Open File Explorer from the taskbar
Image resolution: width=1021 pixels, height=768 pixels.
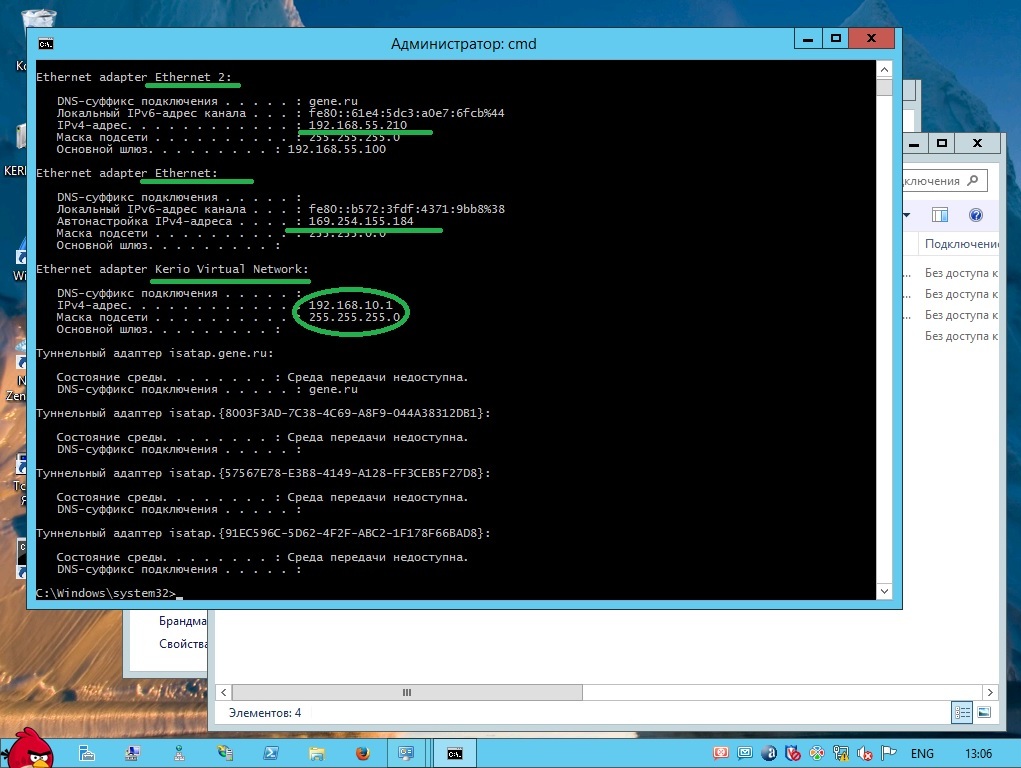pyautogui.click(x=316, y=753)
